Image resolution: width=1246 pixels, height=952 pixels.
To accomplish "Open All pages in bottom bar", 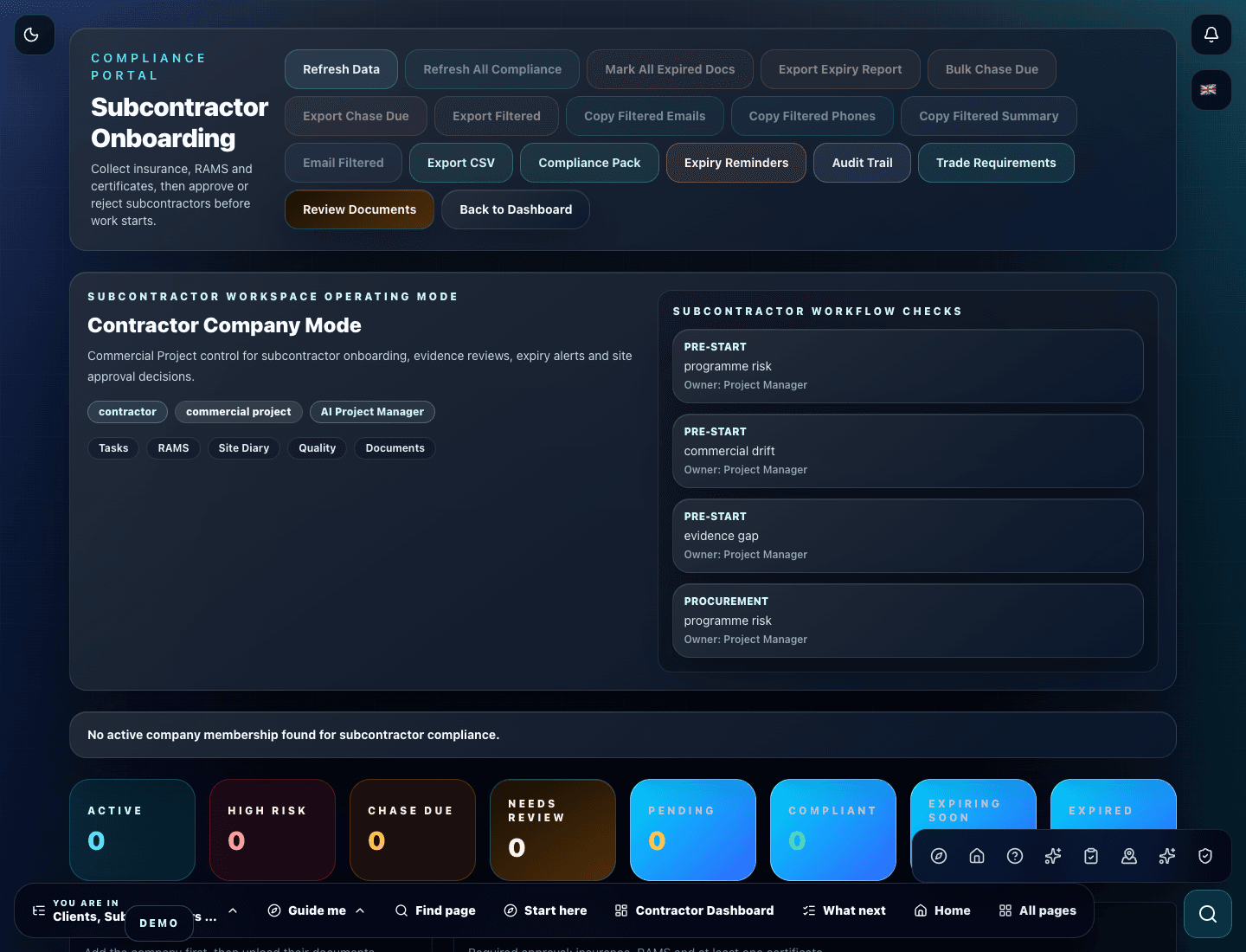I will 1037,910.
